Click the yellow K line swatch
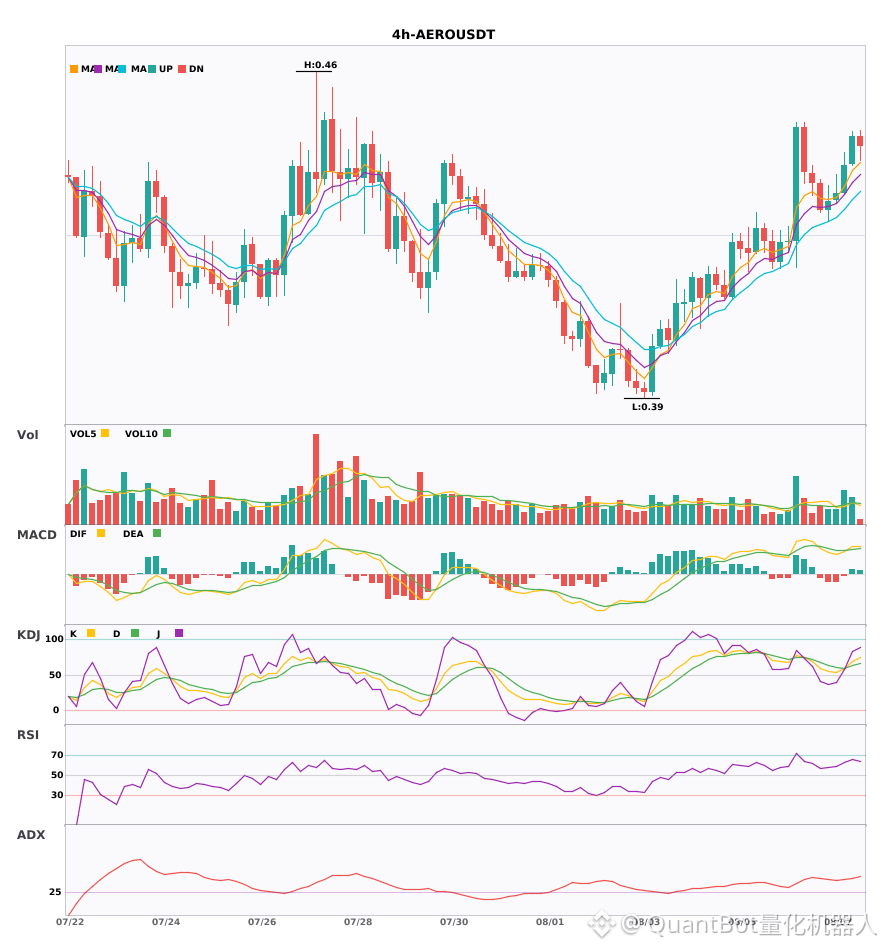This screenshot has width=885, height=950. [91, 633]
